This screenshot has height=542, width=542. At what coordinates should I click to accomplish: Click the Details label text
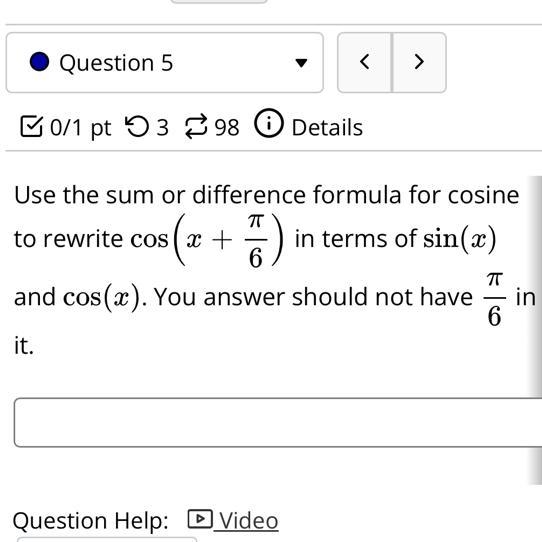pyautogui.click(x=327, y=128)
